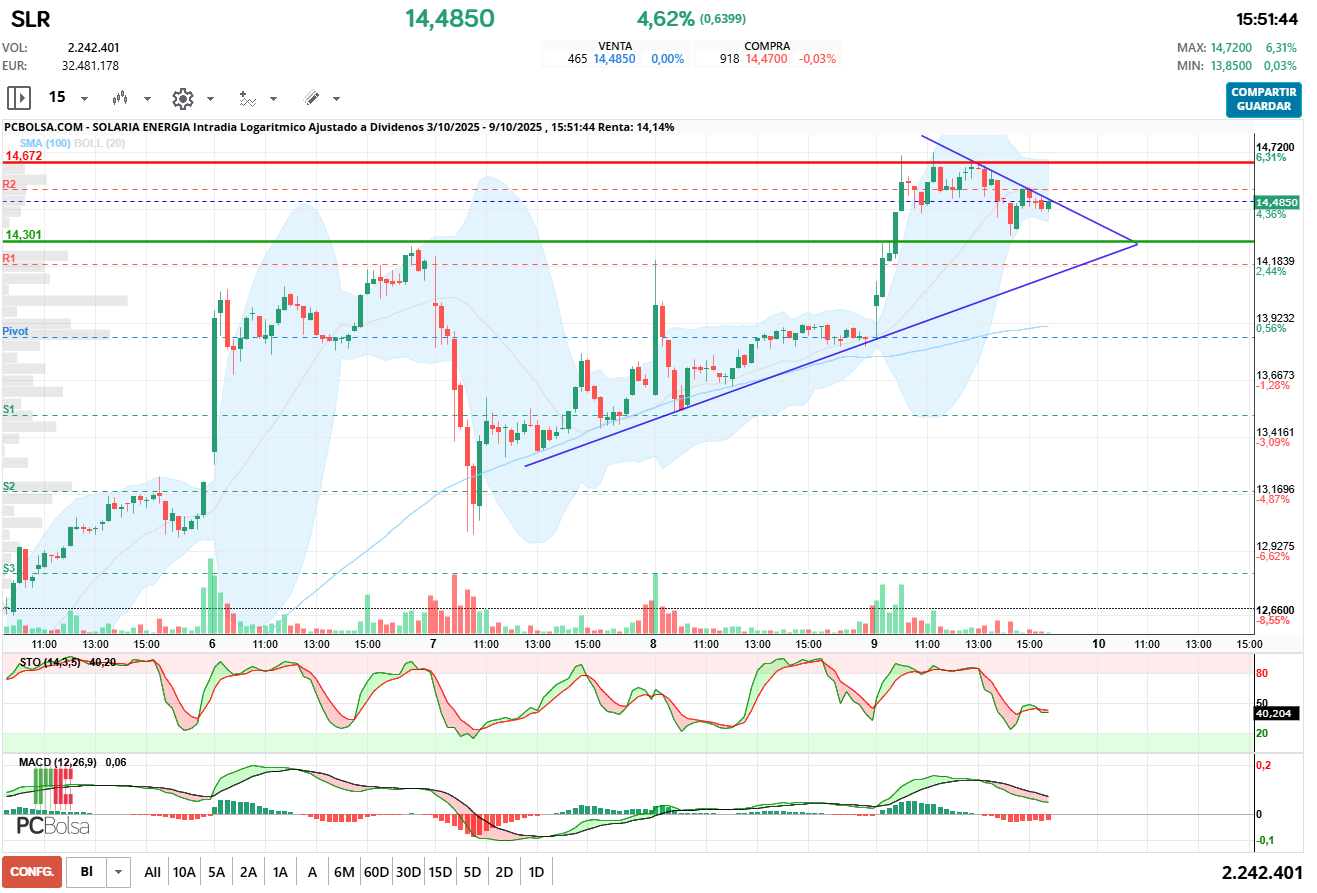Select the pencil drawing tool icon
This screenshot has width=1317, height=893.
(311, 98)
